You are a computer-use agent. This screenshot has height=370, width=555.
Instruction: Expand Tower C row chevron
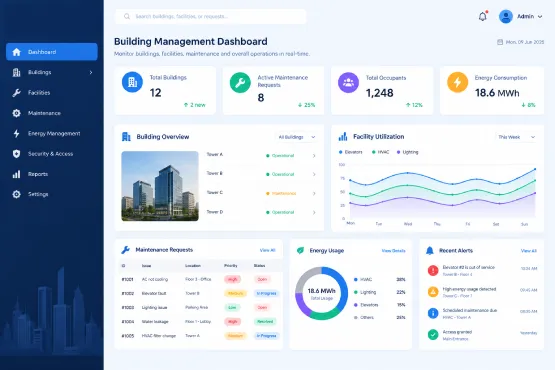(x=314, y=194)
